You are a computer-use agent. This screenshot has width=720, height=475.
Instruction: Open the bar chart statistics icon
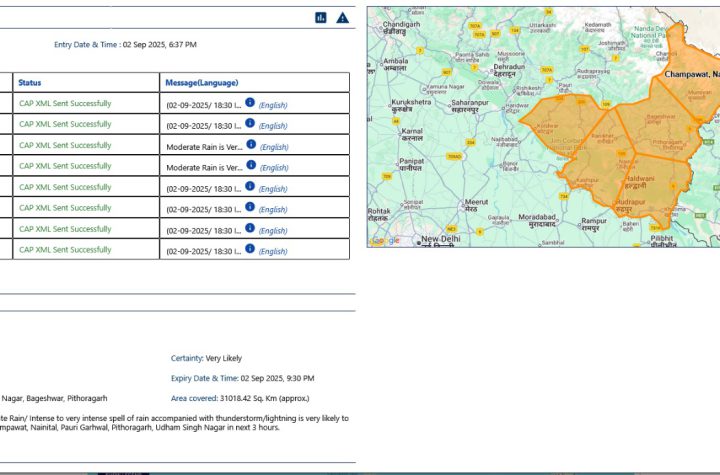pyautogui.click(x=321, y=17)
